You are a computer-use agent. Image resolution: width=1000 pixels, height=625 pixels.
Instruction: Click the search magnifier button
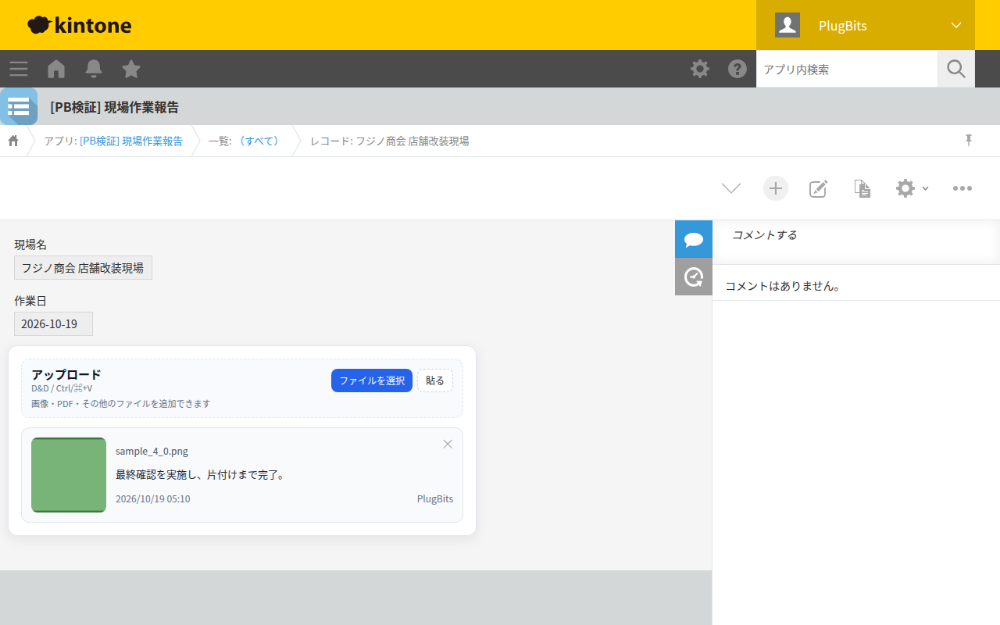pyautogui.click(x=955, y=69)
